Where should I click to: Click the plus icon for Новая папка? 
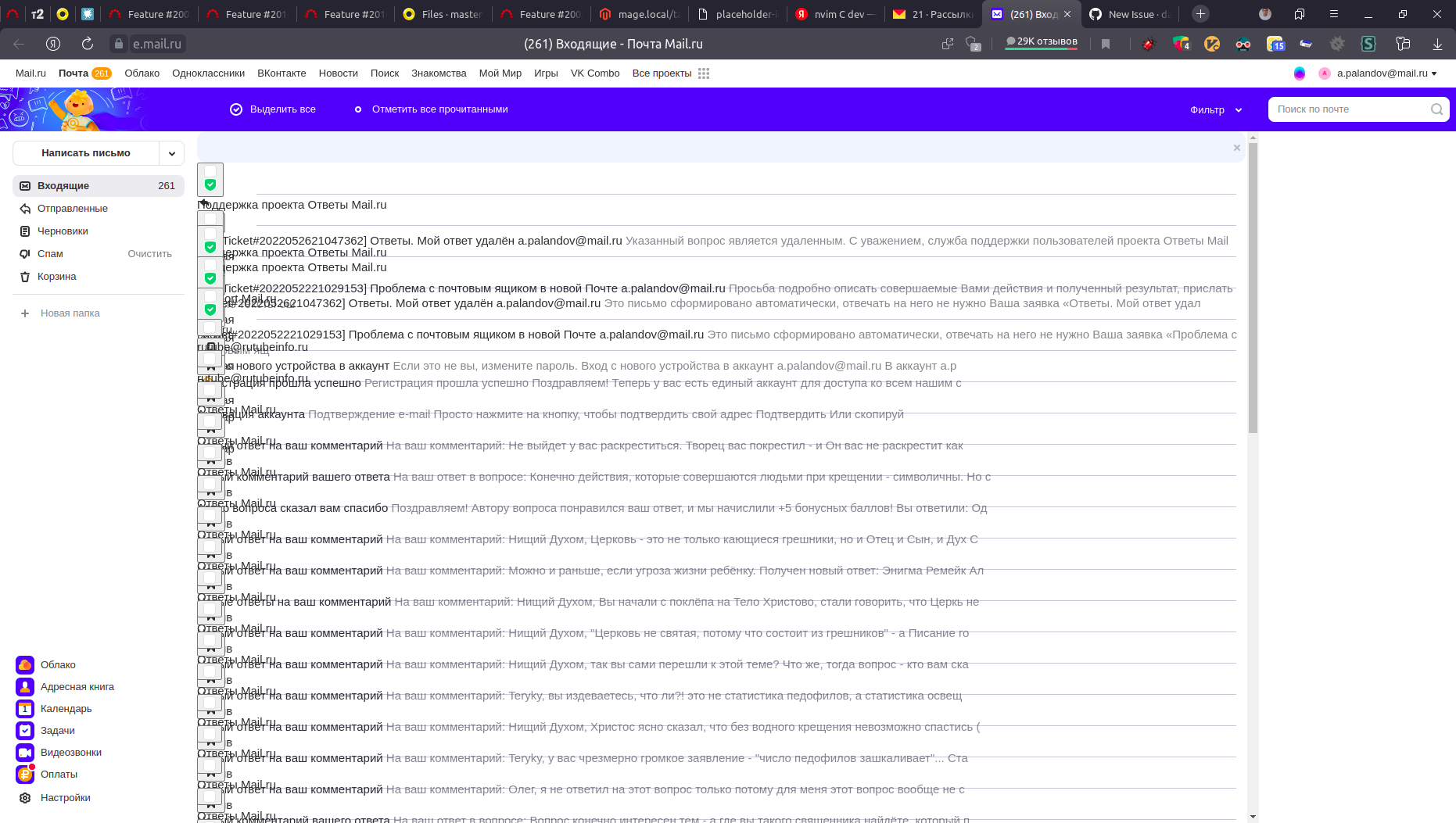point(25,313)
